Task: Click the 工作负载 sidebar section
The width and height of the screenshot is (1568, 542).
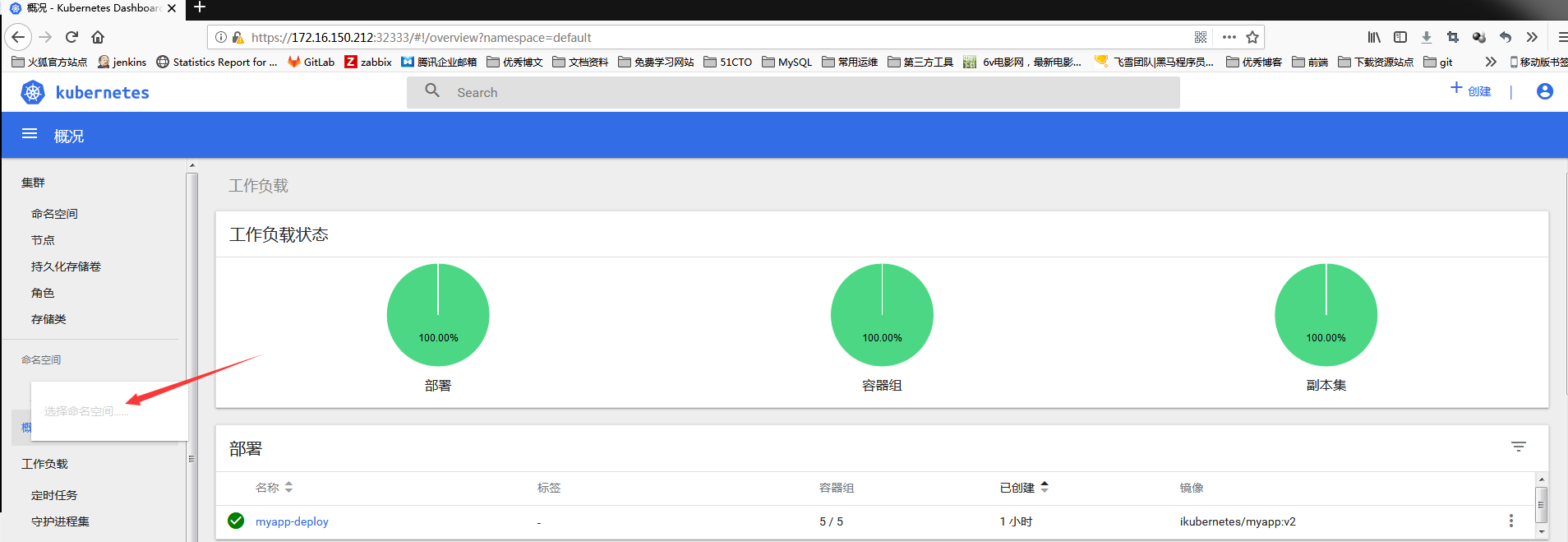Action: point(44,464)
